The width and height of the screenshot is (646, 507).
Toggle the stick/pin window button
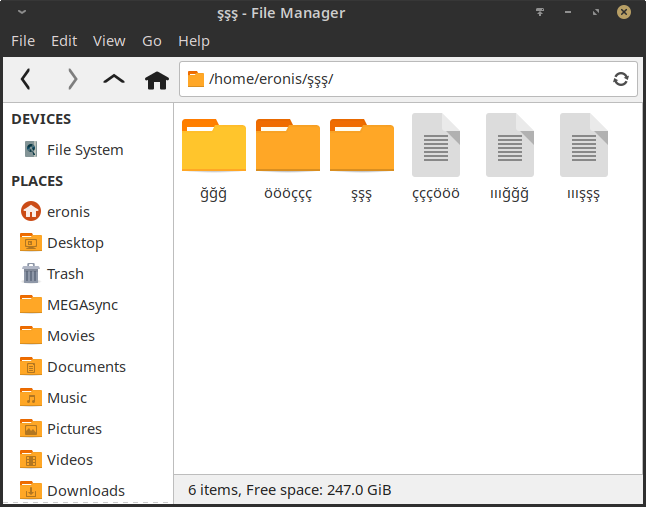(x=540, y=12)
